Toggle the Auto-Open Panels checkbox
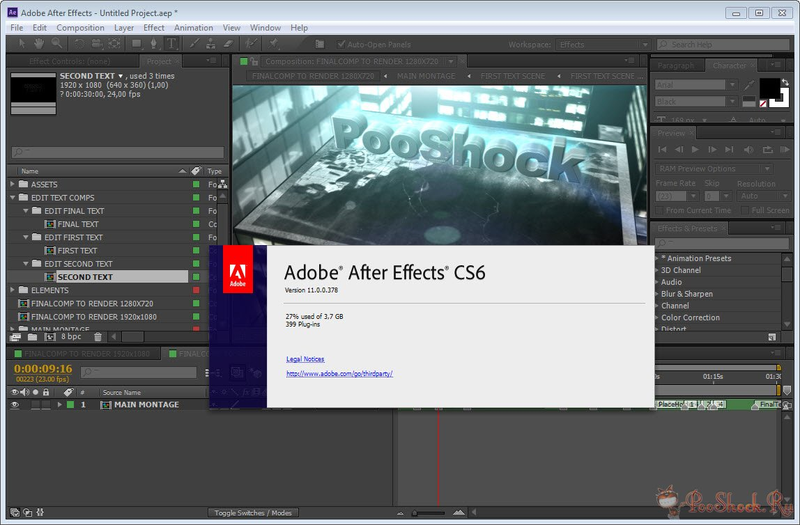This screenshot has width=800, height=525. 341,44
